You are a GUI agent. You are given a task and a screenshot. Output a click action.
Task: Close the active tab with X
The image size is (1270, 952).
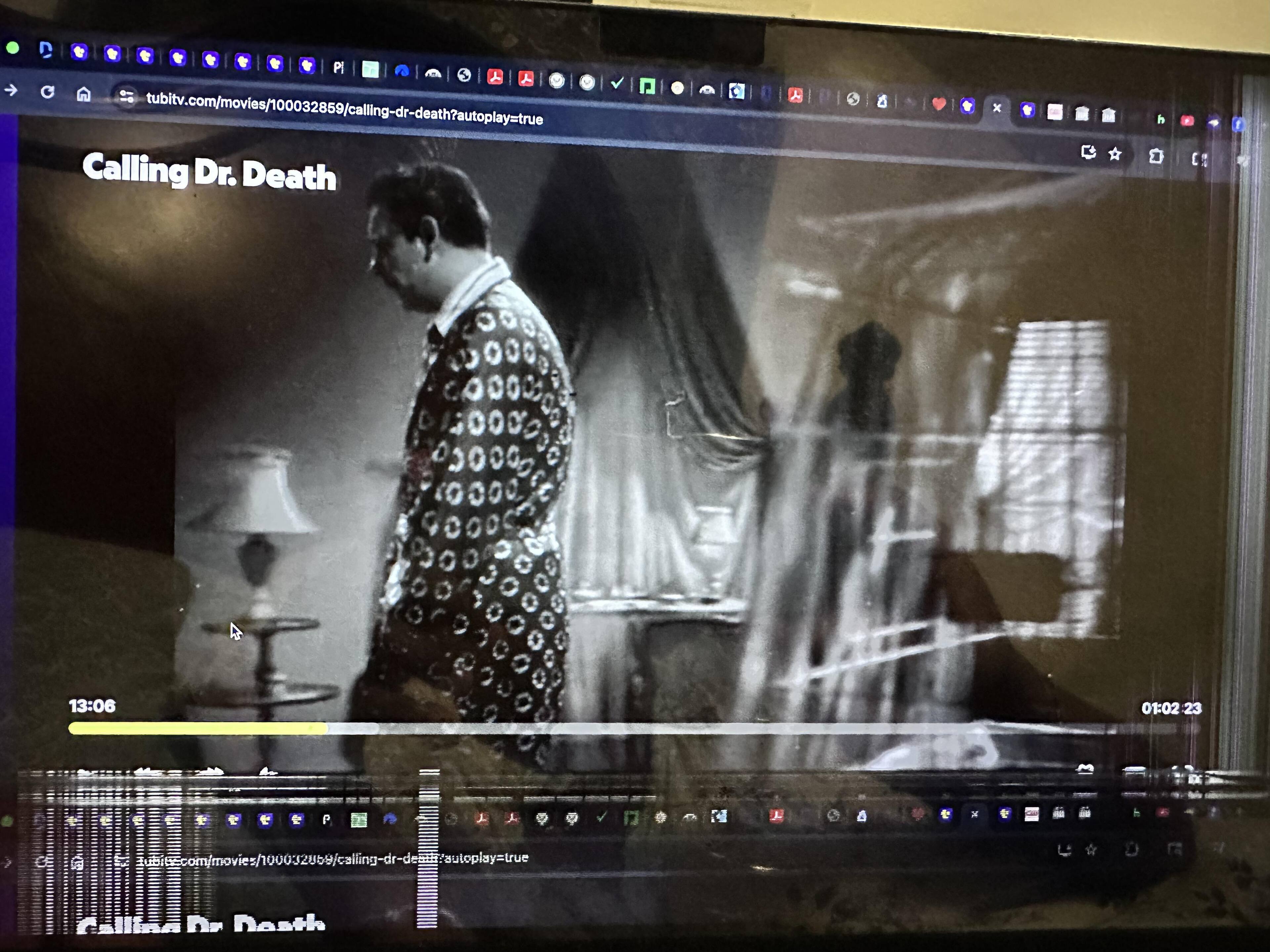997,107
